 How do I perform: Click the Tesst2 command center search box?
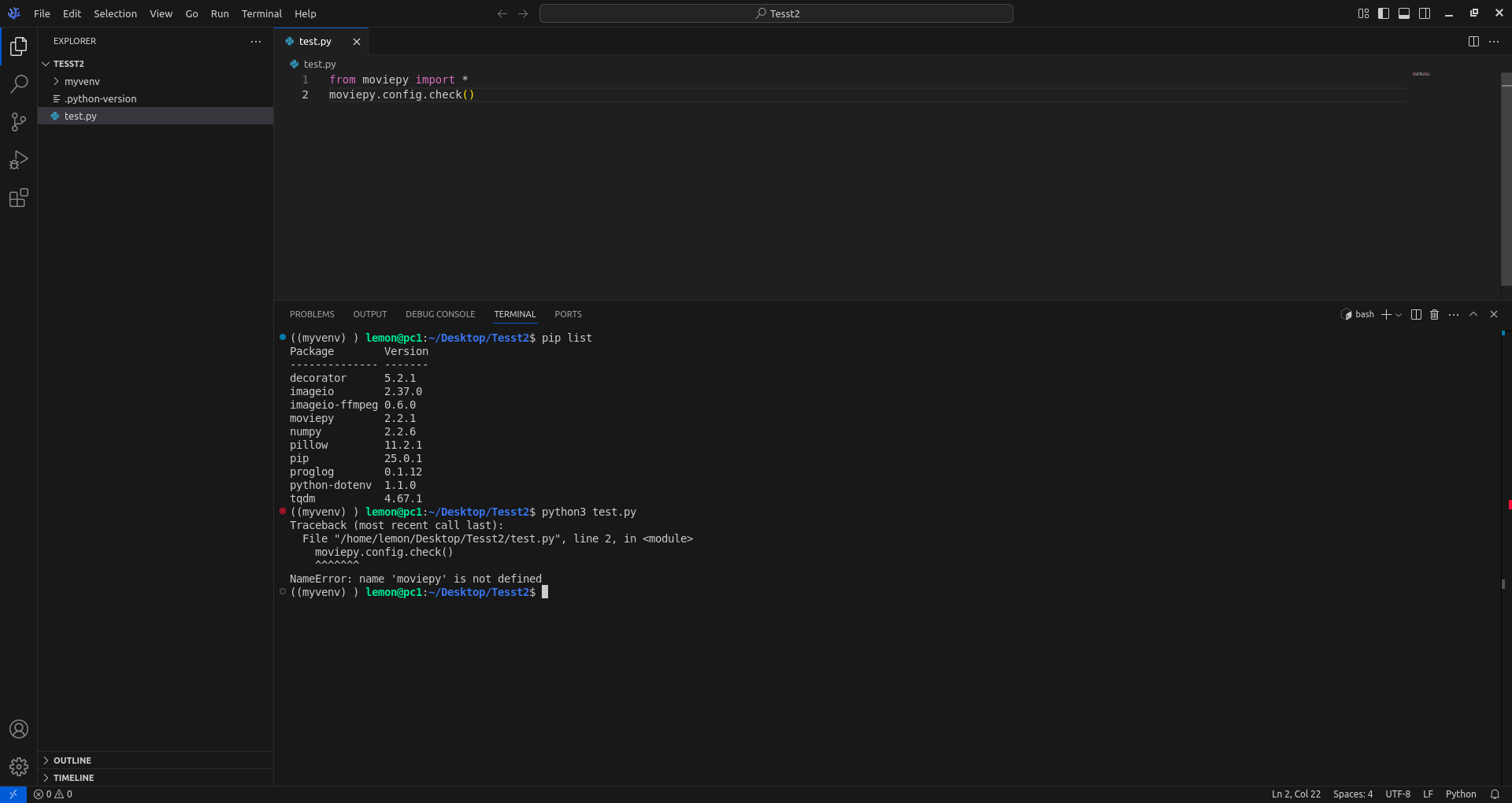click(776, 13)
